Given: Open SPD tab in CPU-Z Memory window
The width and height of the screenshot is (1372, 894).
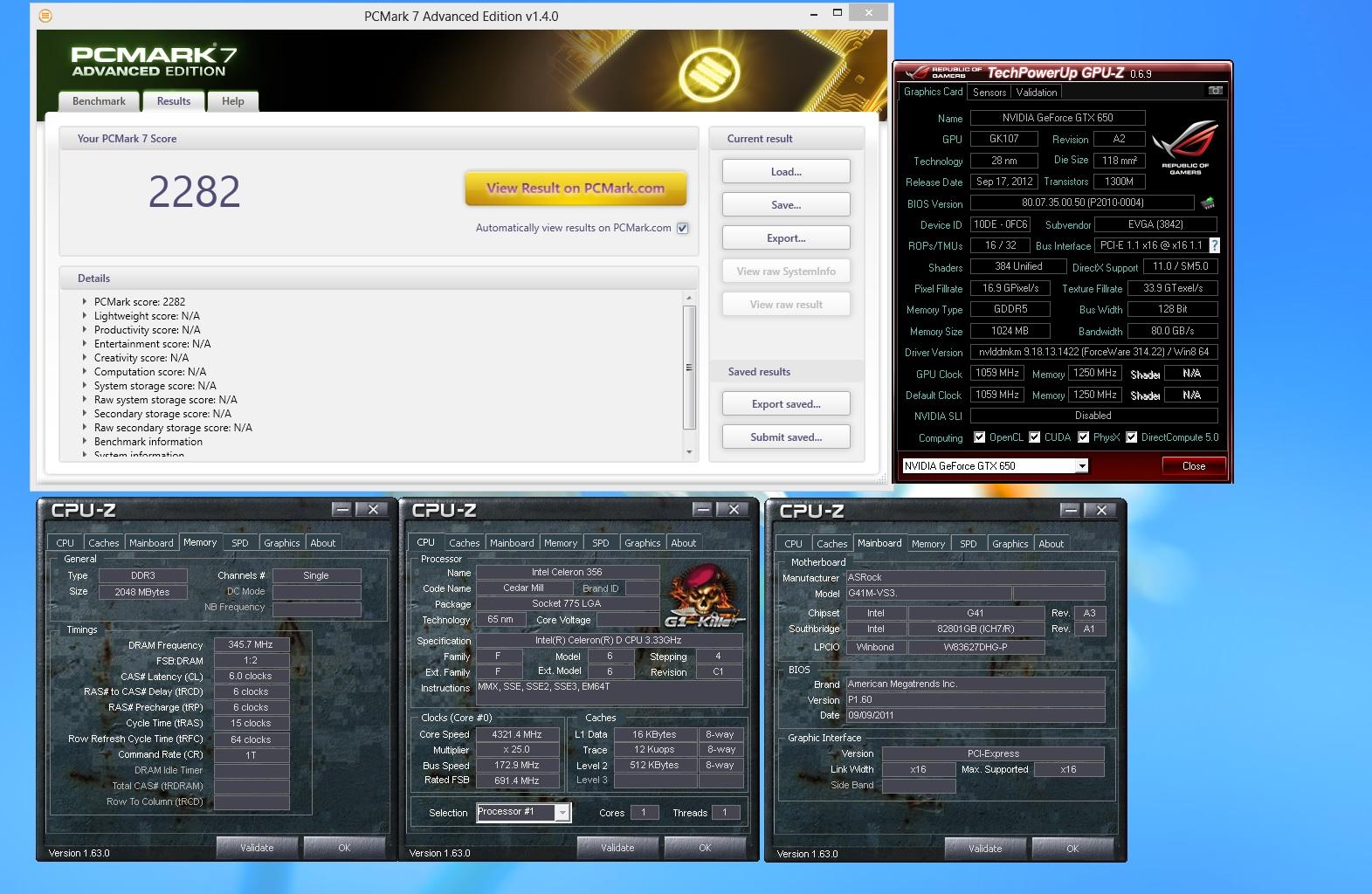Looking at the screenshot, I should [240, 543].
